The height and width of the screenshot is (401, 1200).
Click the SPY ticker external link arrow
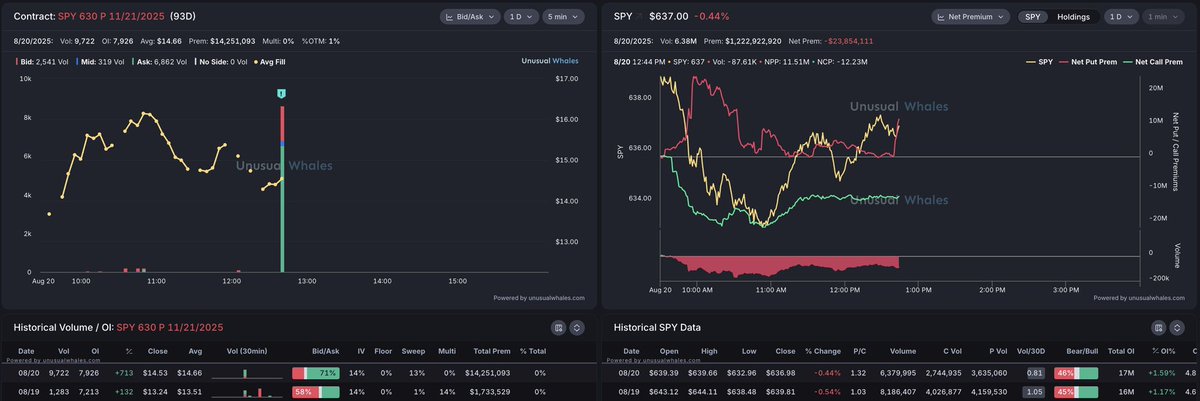639,17
